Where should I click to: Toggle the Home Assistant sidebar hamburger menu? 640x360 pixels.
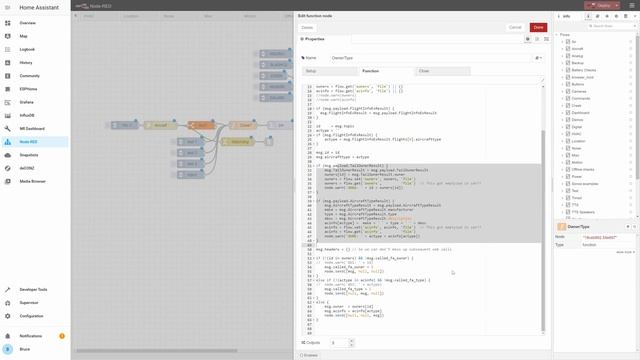(7, 7)
